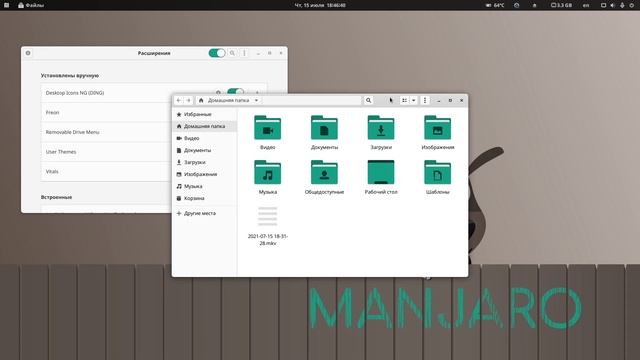Open Видео from the sidebar
640x360 pixels.
[204, 138]
